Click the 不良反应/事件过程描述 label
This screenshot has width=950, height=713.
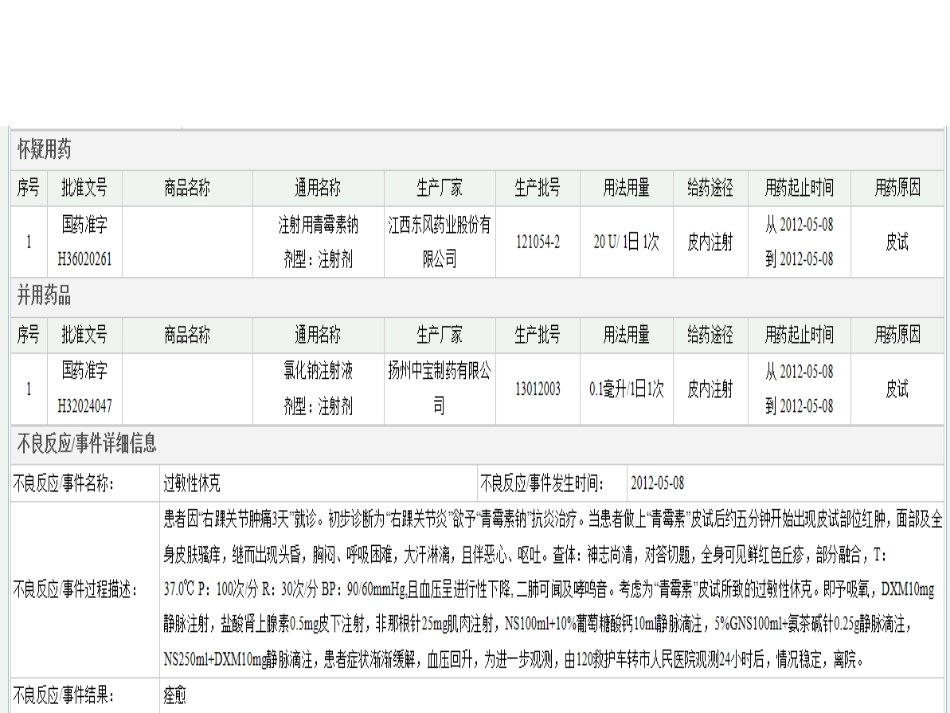[76, 589]
